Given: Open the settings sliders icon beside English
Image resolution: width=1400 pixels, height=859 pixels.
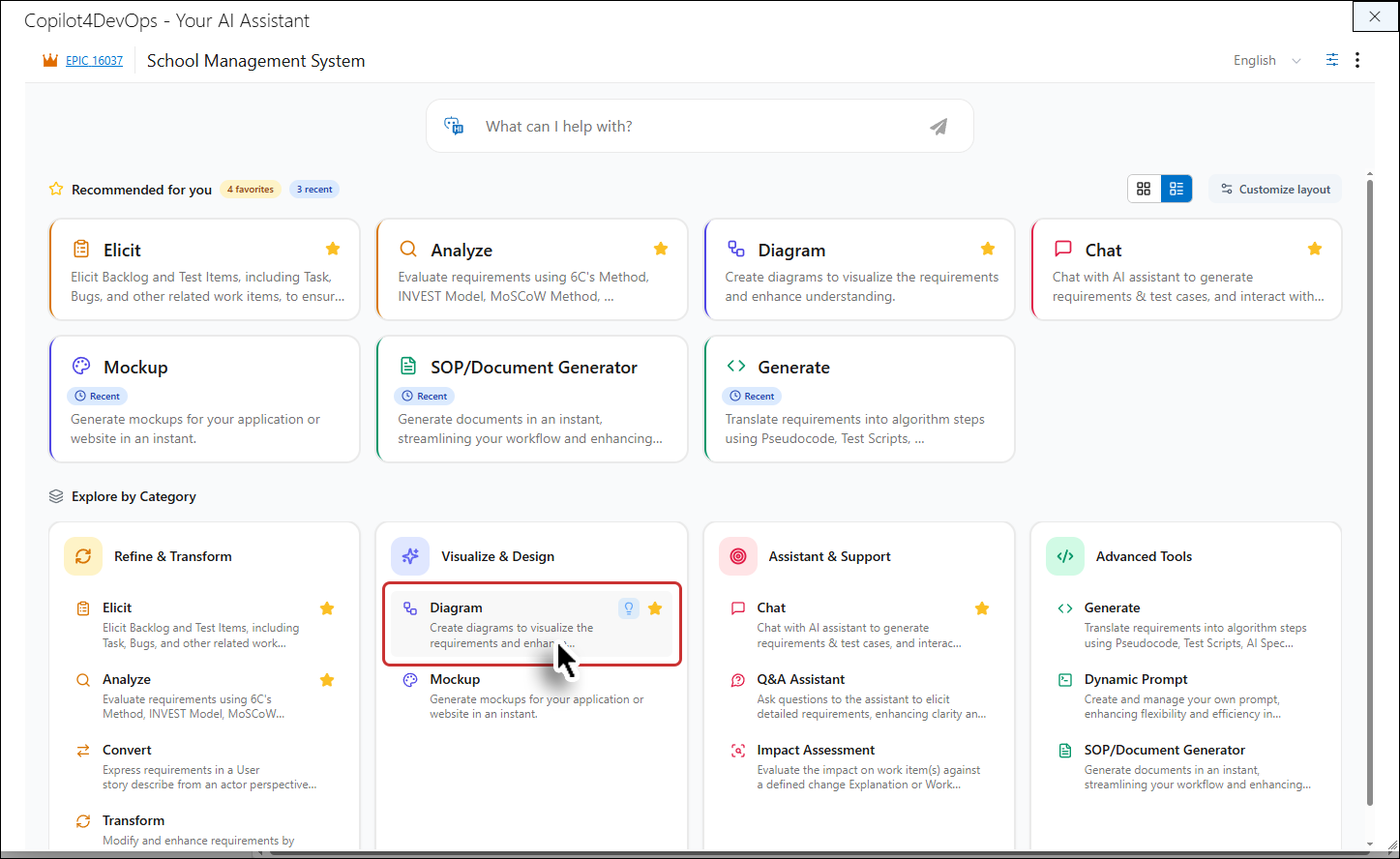Looking at the screenshot, I should (1332, 60).
